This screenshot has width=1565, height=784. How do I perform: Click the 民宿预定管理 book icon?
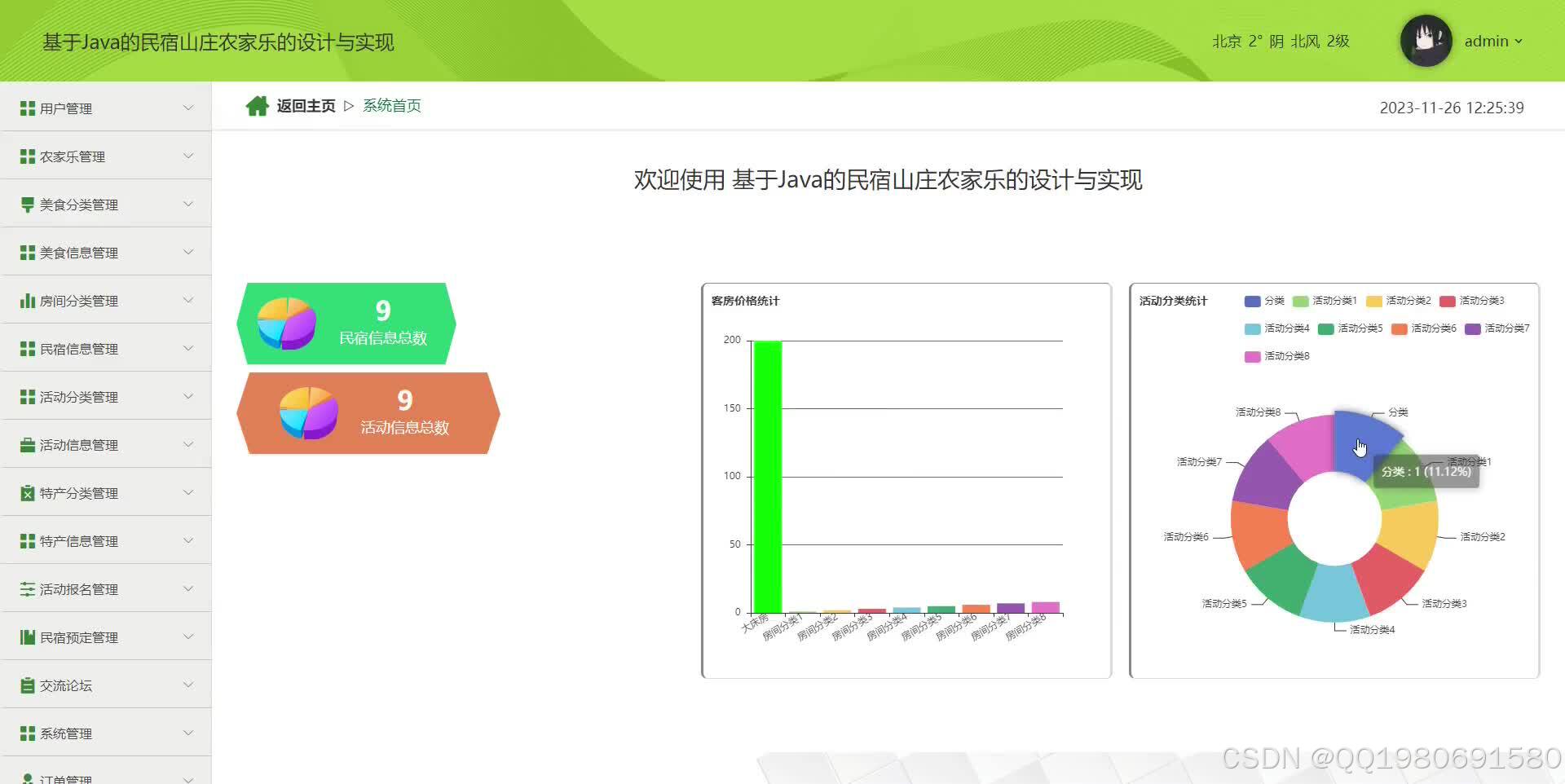click(x=27, y=637)
